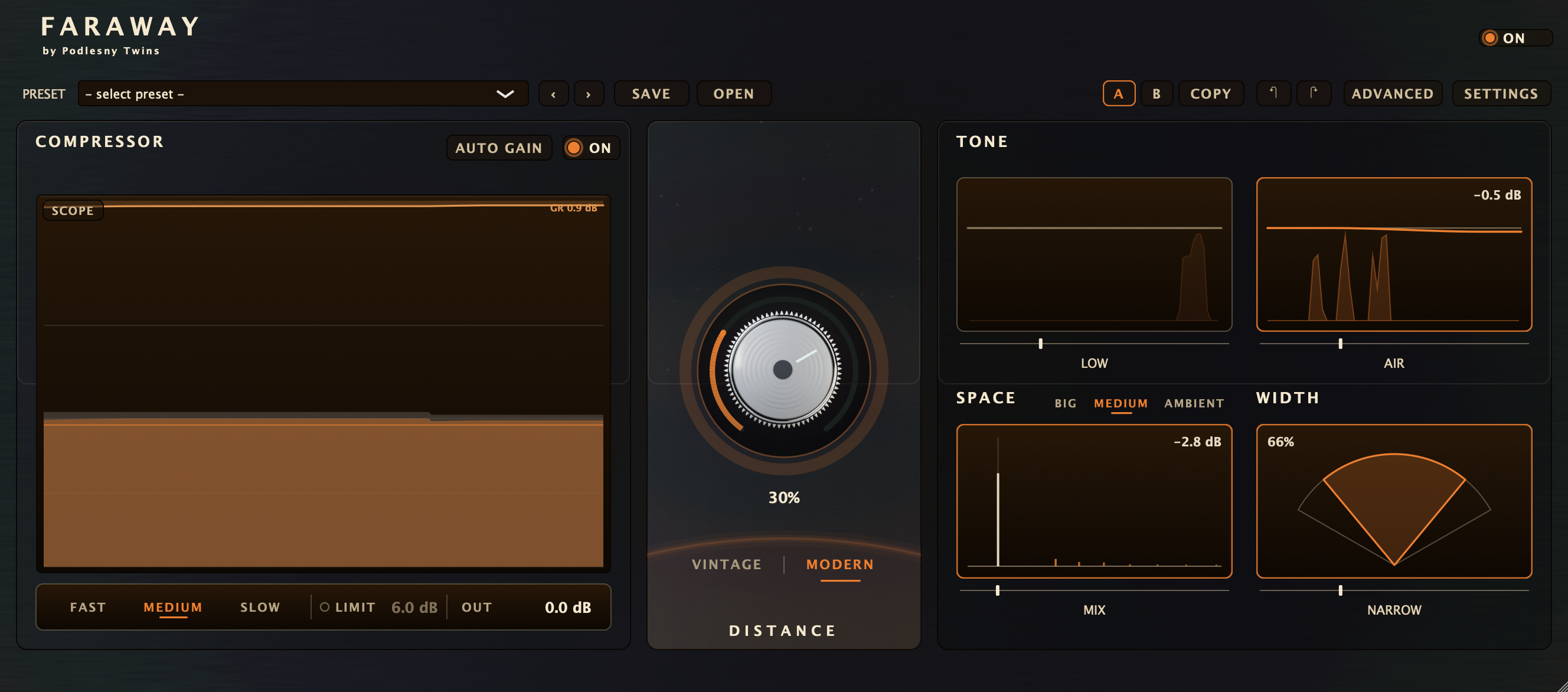Click the MIX slider handle
This screenshot has height=692, width=1568.
point(998,590)
